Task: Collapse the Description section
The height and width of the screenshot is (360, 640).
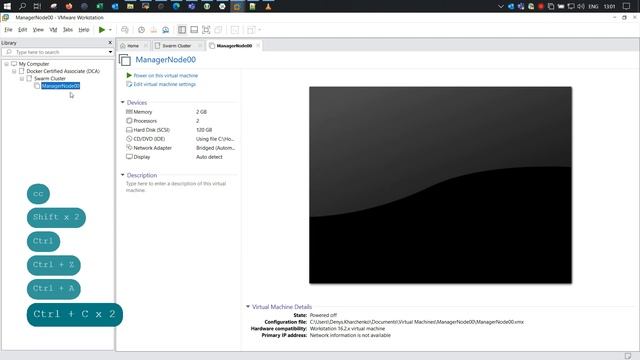Action: tap(122, 175)
